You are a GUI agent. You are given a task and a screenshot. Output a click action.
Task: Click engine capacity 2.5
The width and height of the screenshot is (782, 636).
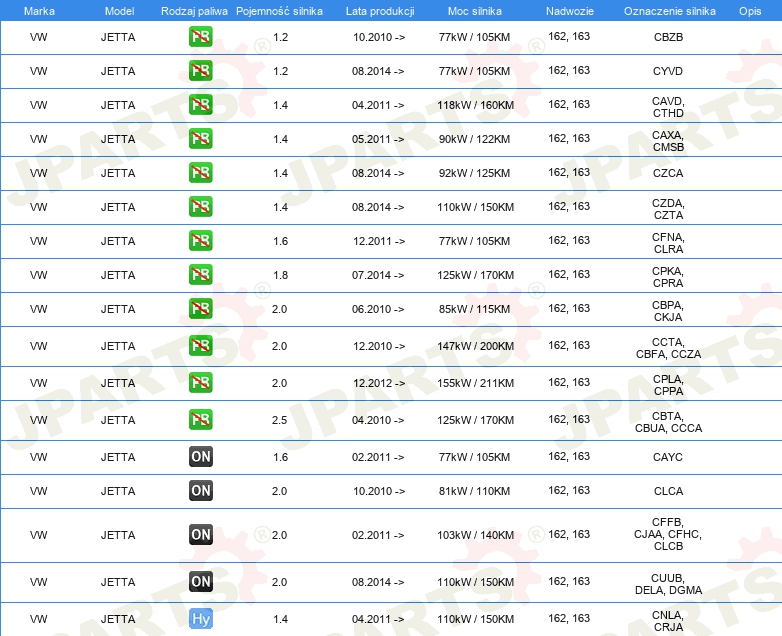click(279, 420)
